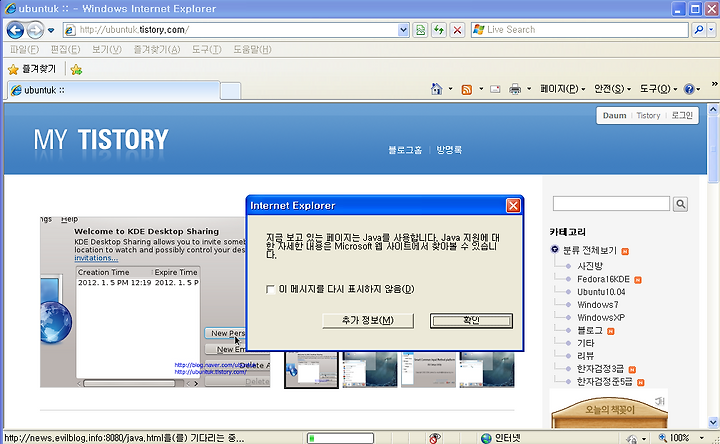This screenshot has height=444, width=720.
Task: Open the 즐겨찾기(A) menu
Action: tap(157, 49)
